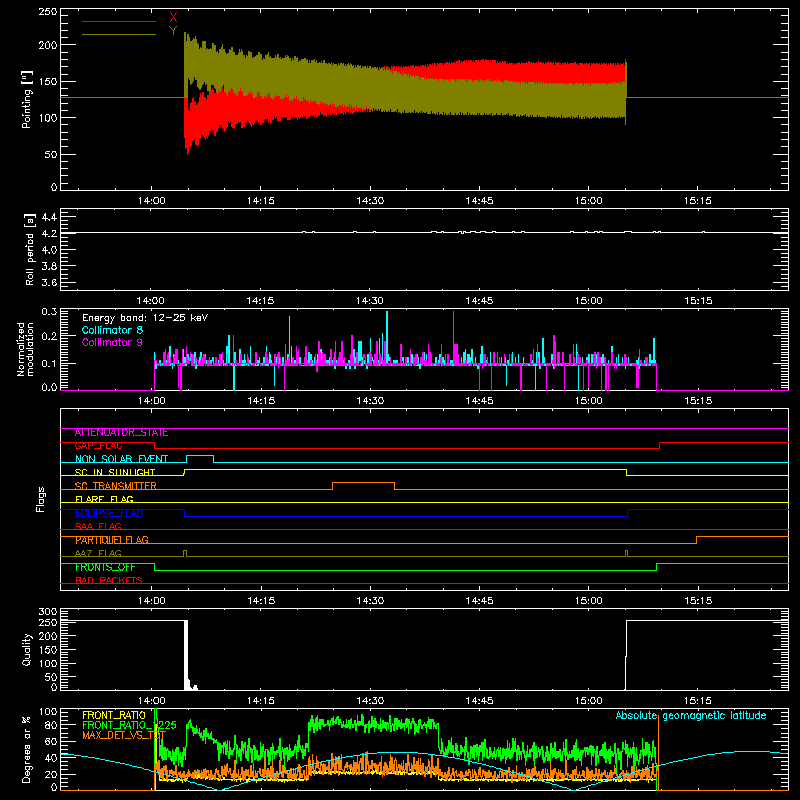The image size is (800, 800).
Task: Click the FLARE_FLAG label
Action: point(104,499)
